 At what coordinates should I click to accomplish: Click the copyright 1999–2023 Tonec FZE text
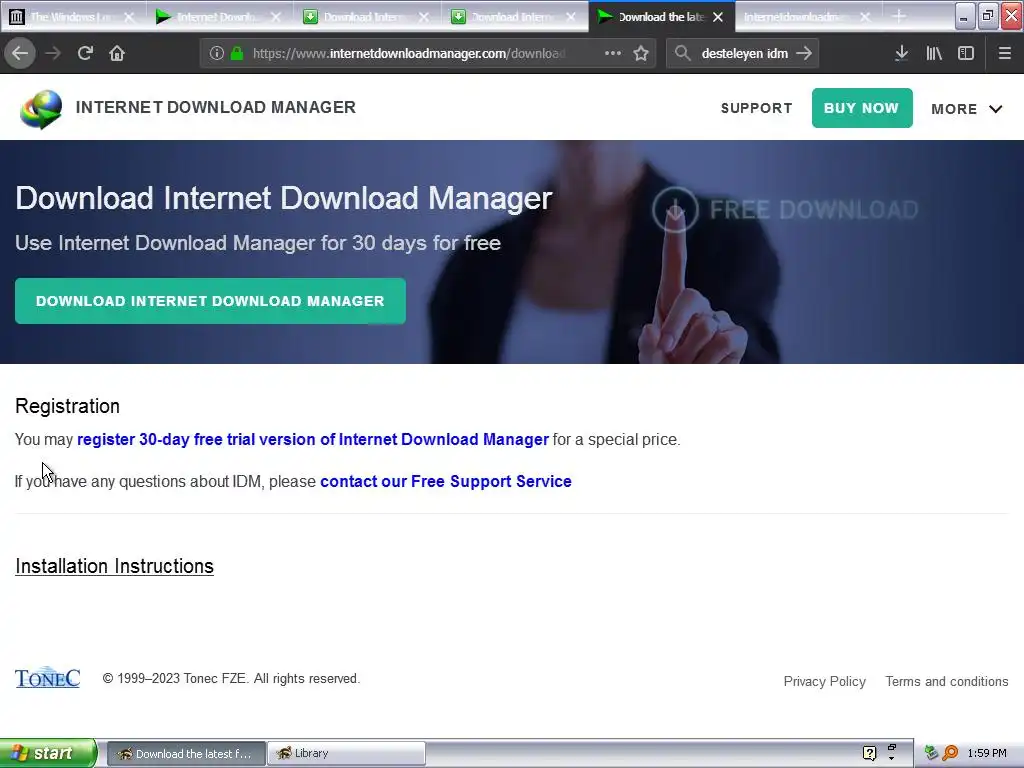click(x=231, y=679)
